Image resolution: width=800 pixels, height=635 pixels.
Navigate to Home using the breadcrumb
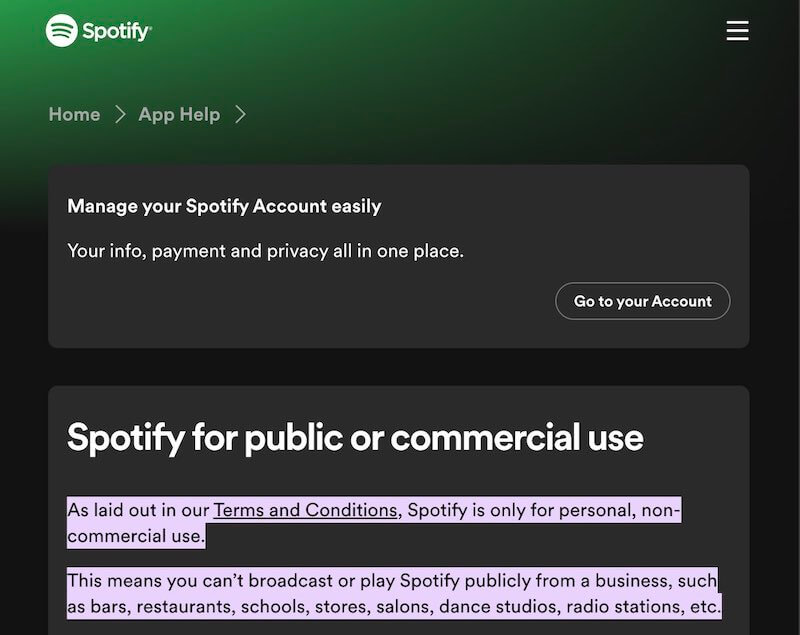pos(74,114)
